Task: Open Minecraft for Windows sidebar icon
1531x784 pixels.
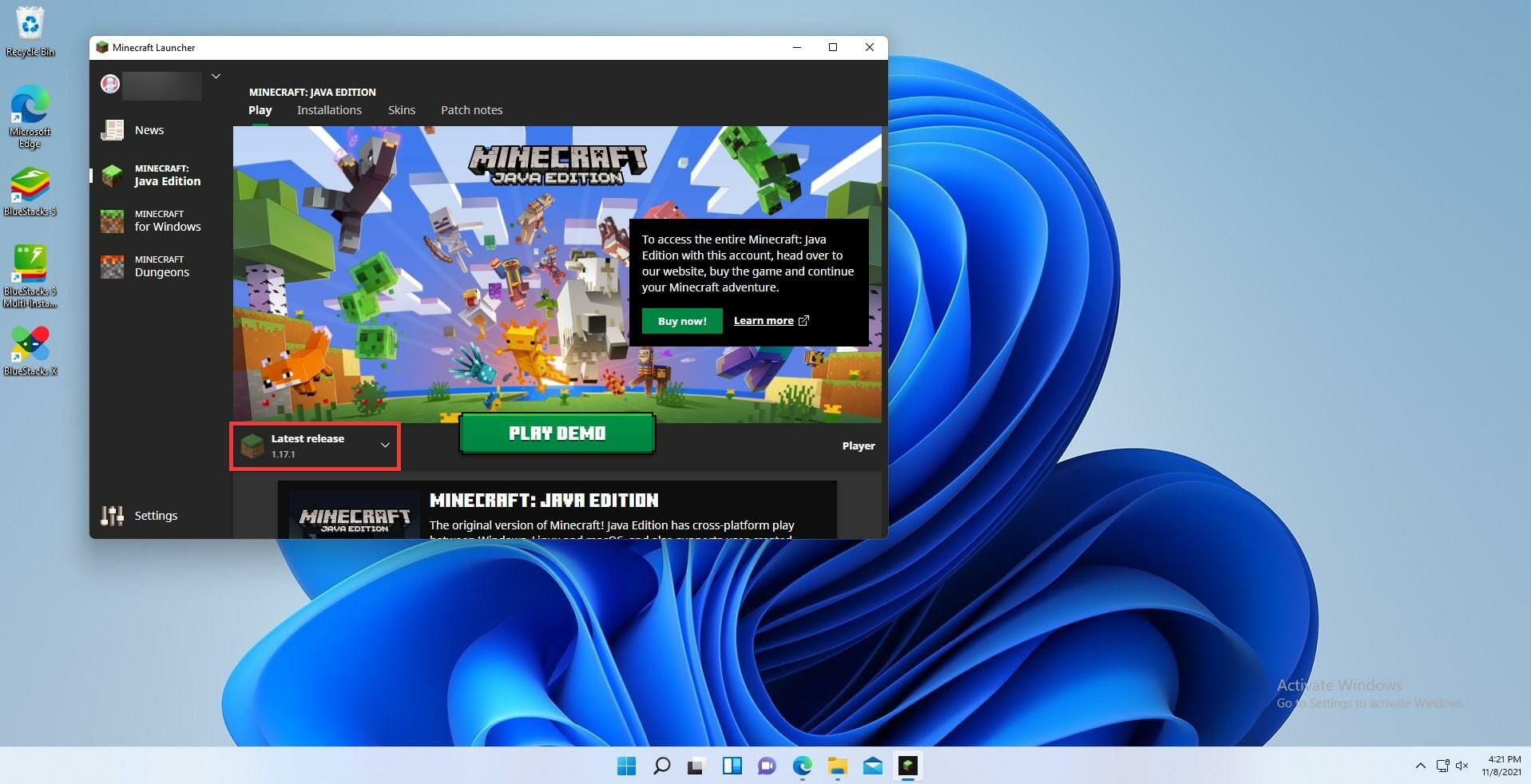Action: point(112,220)
